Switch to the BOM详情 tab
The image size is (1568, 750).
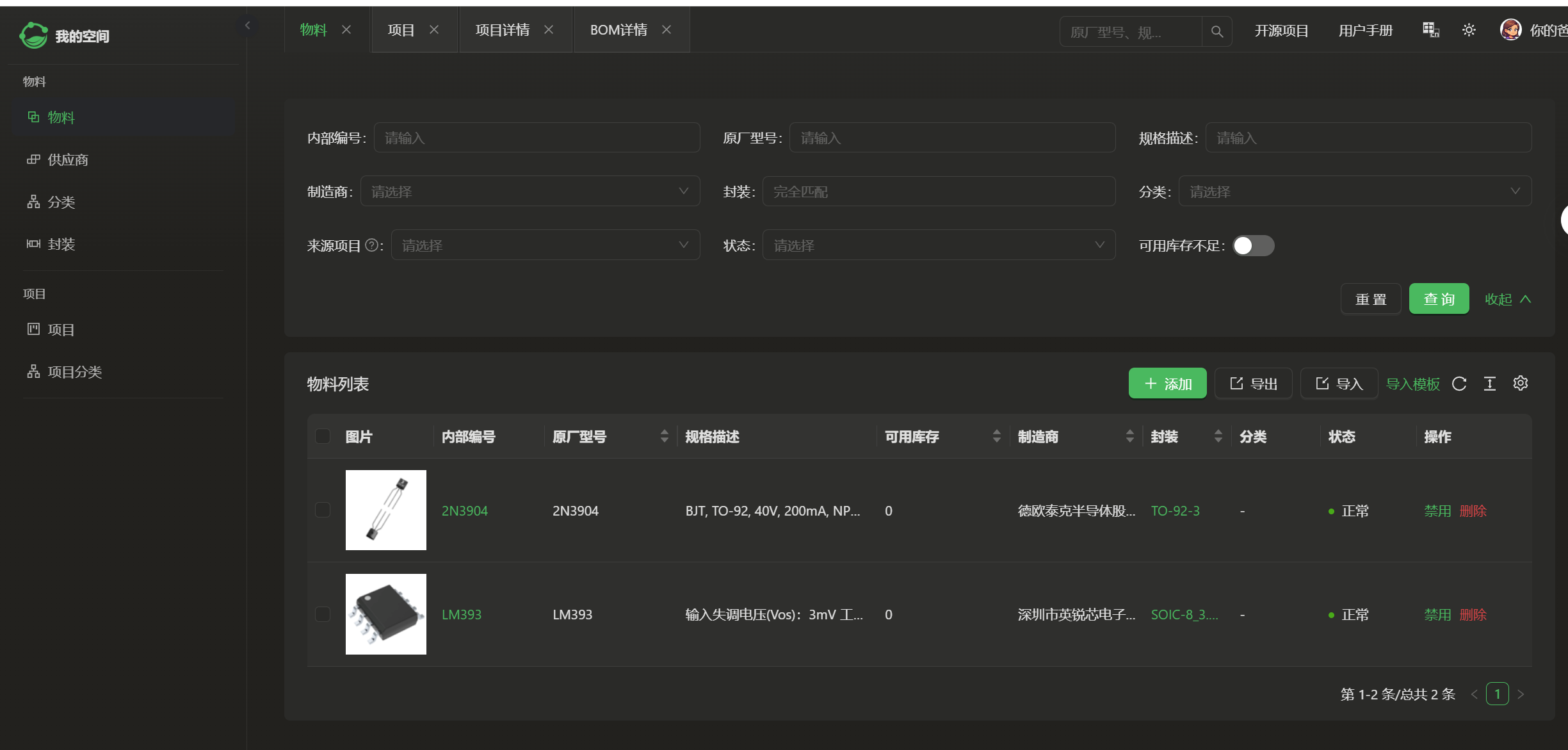coord(618,30)
